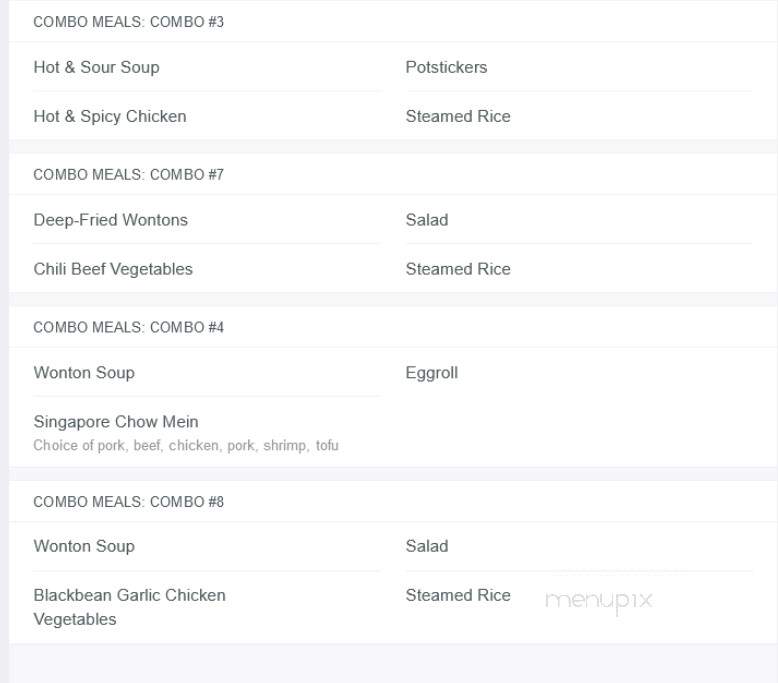Click the Eggroll item
Viewport: 778px width, 683px height.
[x=432, y=373]
